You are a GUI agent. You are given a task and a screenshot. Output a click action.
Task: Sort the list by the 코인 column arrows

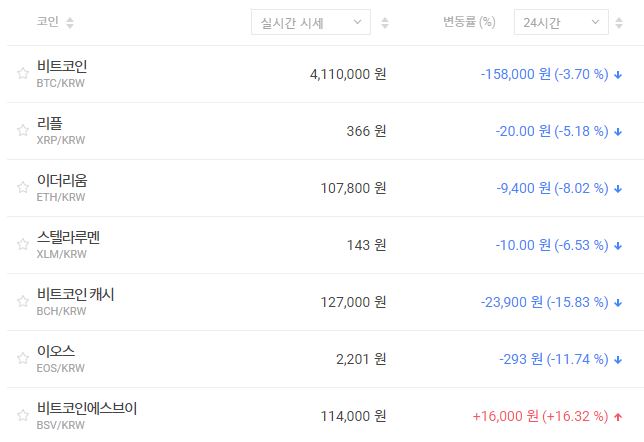tap(70, 22)
